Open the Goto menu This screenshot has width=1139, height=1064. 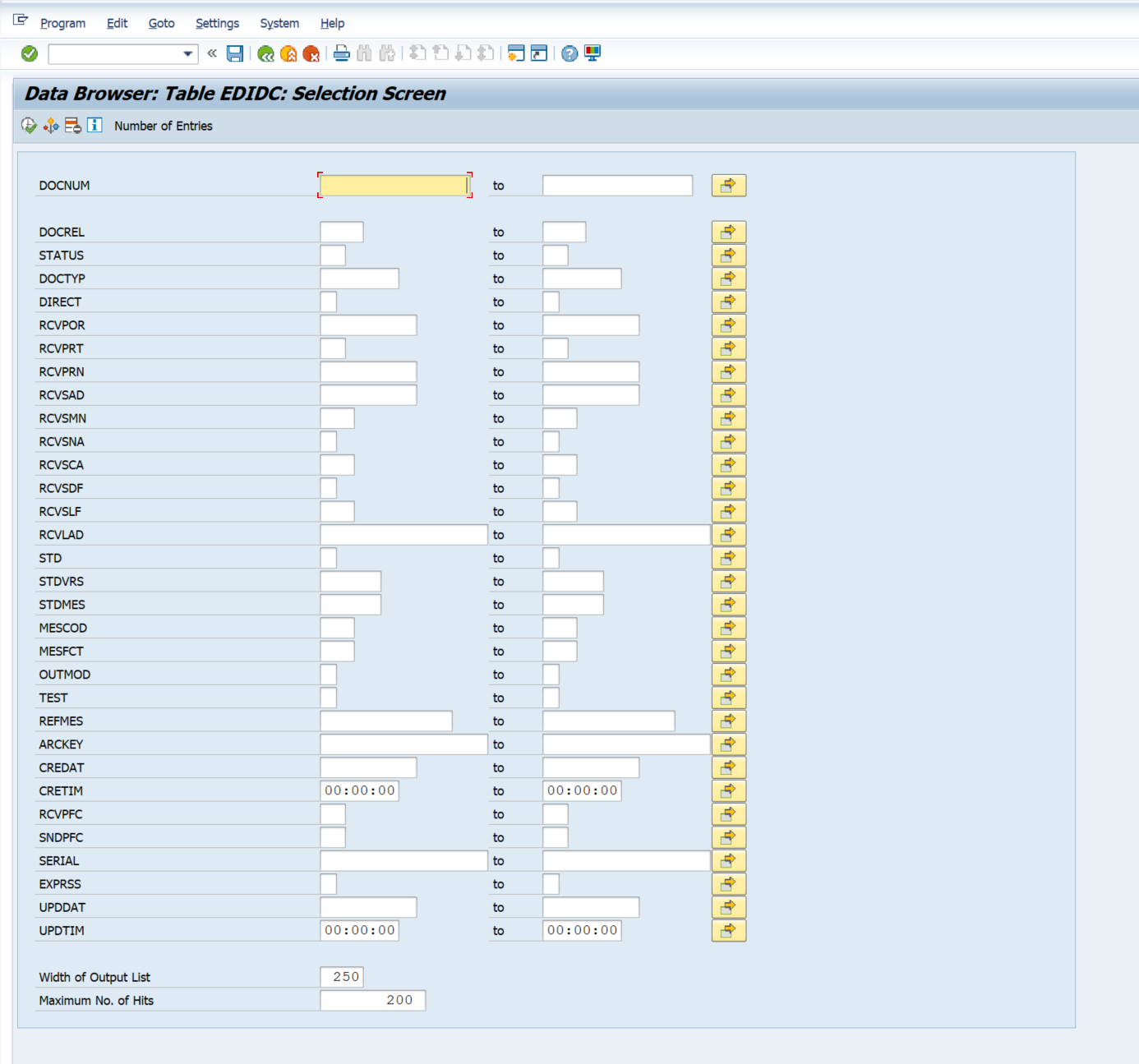(x=161, y=23)
